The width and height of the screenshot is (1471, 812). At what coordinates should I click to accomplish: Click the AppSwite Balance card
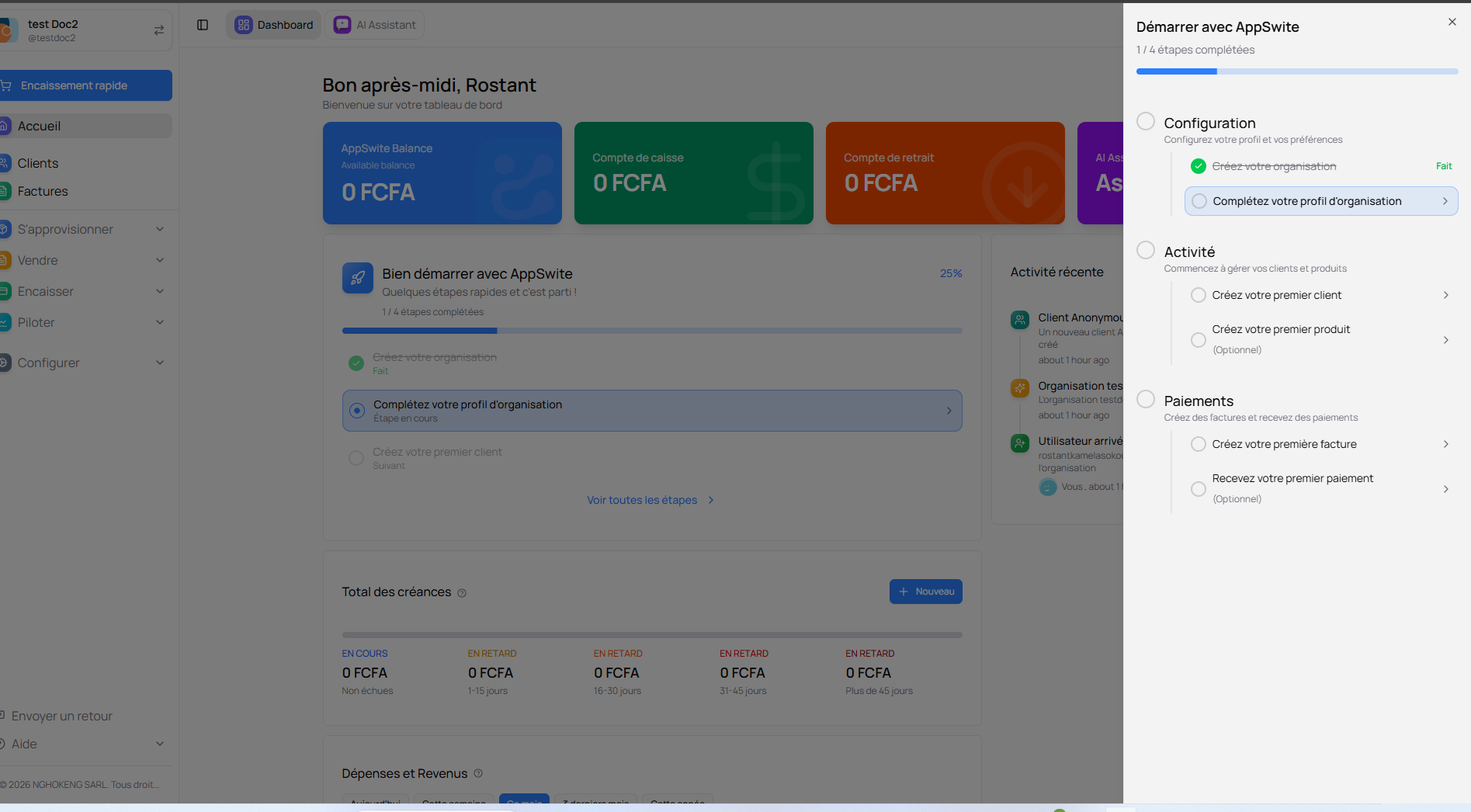pos(442,173)
